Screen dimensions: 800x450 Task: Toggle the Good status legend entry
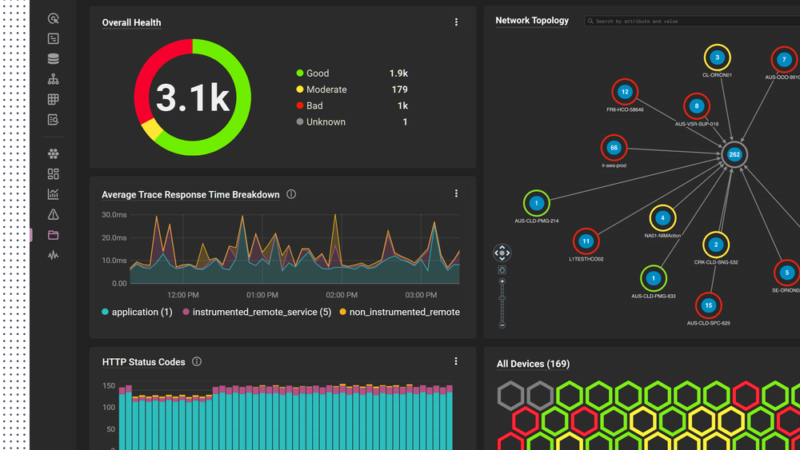(317, 73)
